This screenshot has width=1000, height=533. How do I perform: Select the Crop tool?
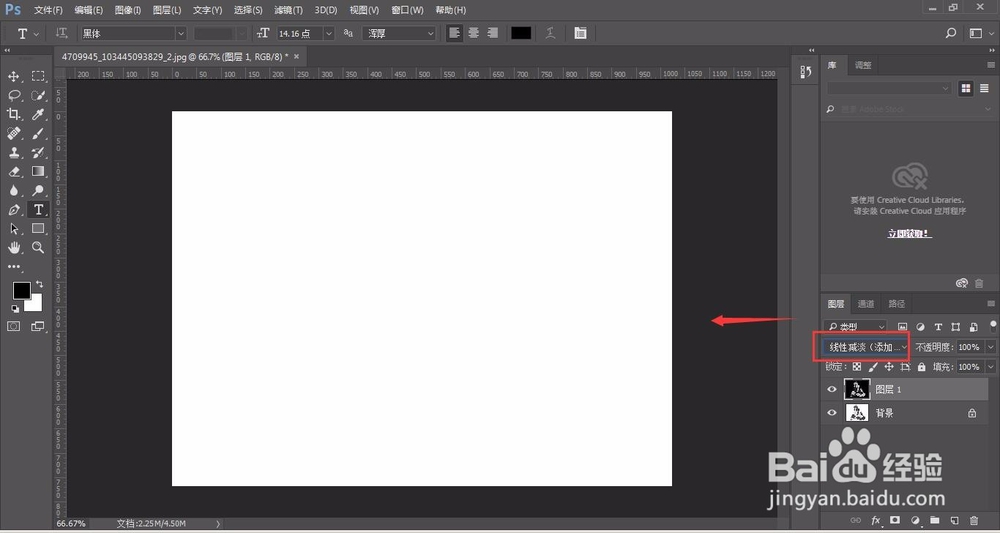coord(13,114)
